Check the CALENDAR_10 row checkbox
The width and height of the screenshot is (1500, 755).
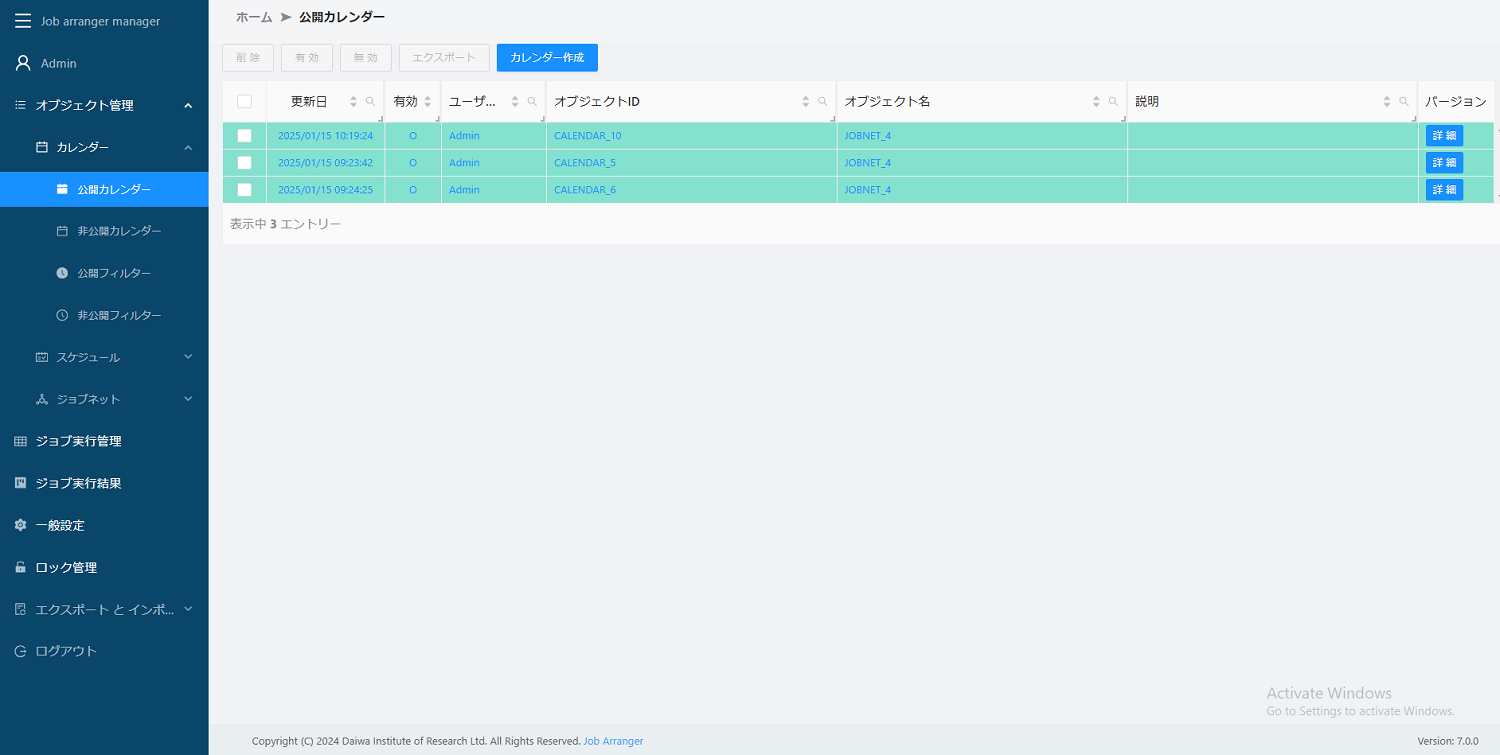[244, 136]
